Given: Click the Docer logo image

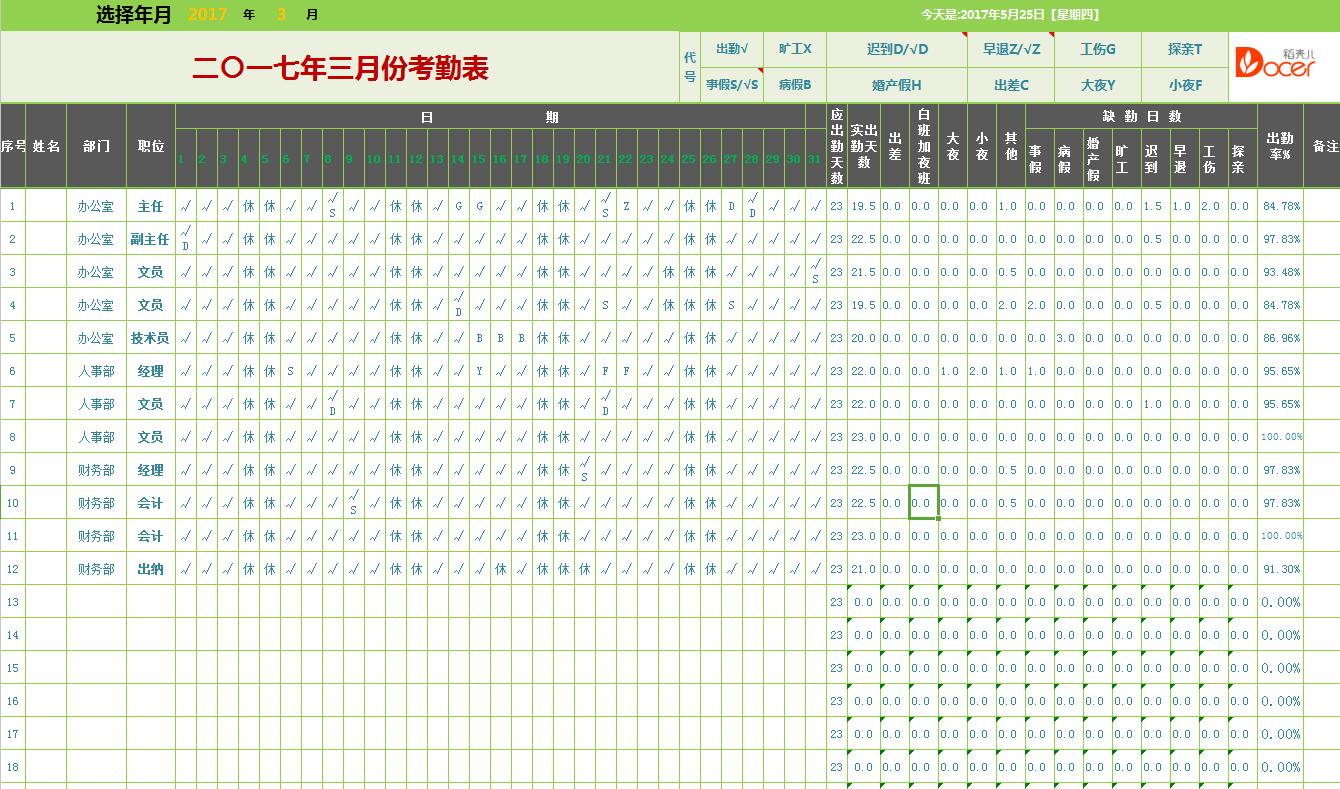Looking at the screenshot, I should [x=1275, y=63].
